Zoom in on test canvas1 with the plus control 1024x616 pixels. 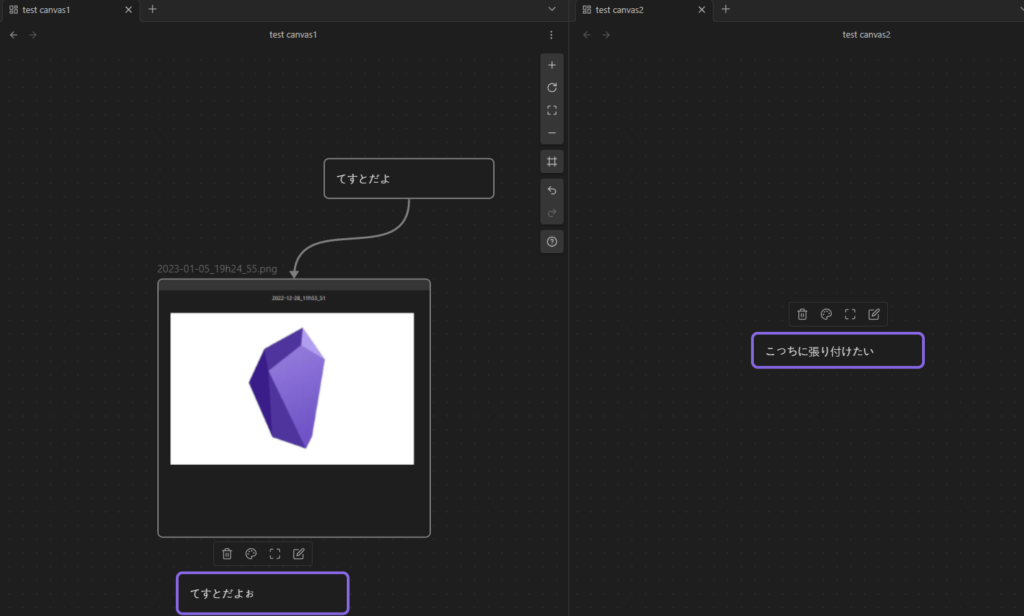tap(552, 65)
